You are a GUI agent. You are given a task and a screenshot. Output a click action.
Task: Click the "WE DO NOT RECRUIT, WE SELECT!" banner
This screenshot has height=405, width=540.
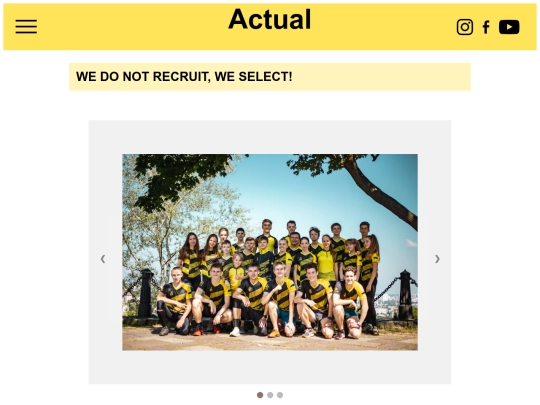coord(270,77)
